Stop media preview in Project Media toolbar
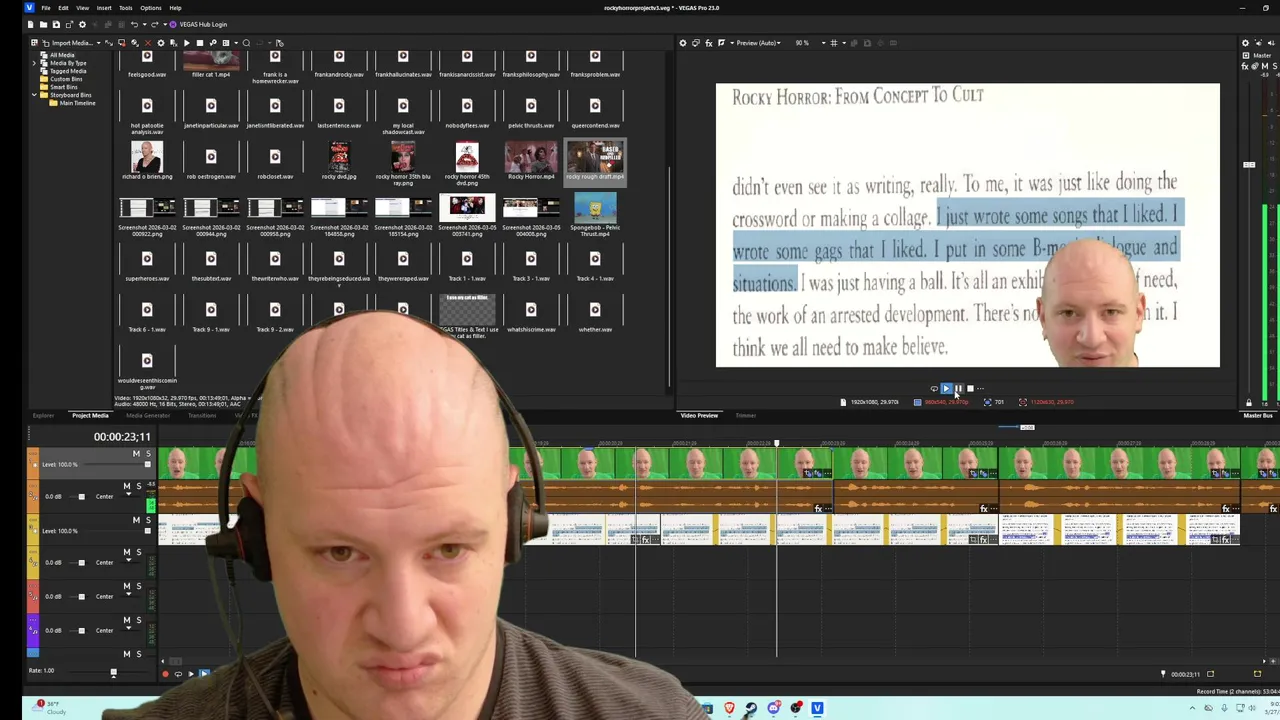The height and width of the screenshot is (720, 1280). point(199,43)
